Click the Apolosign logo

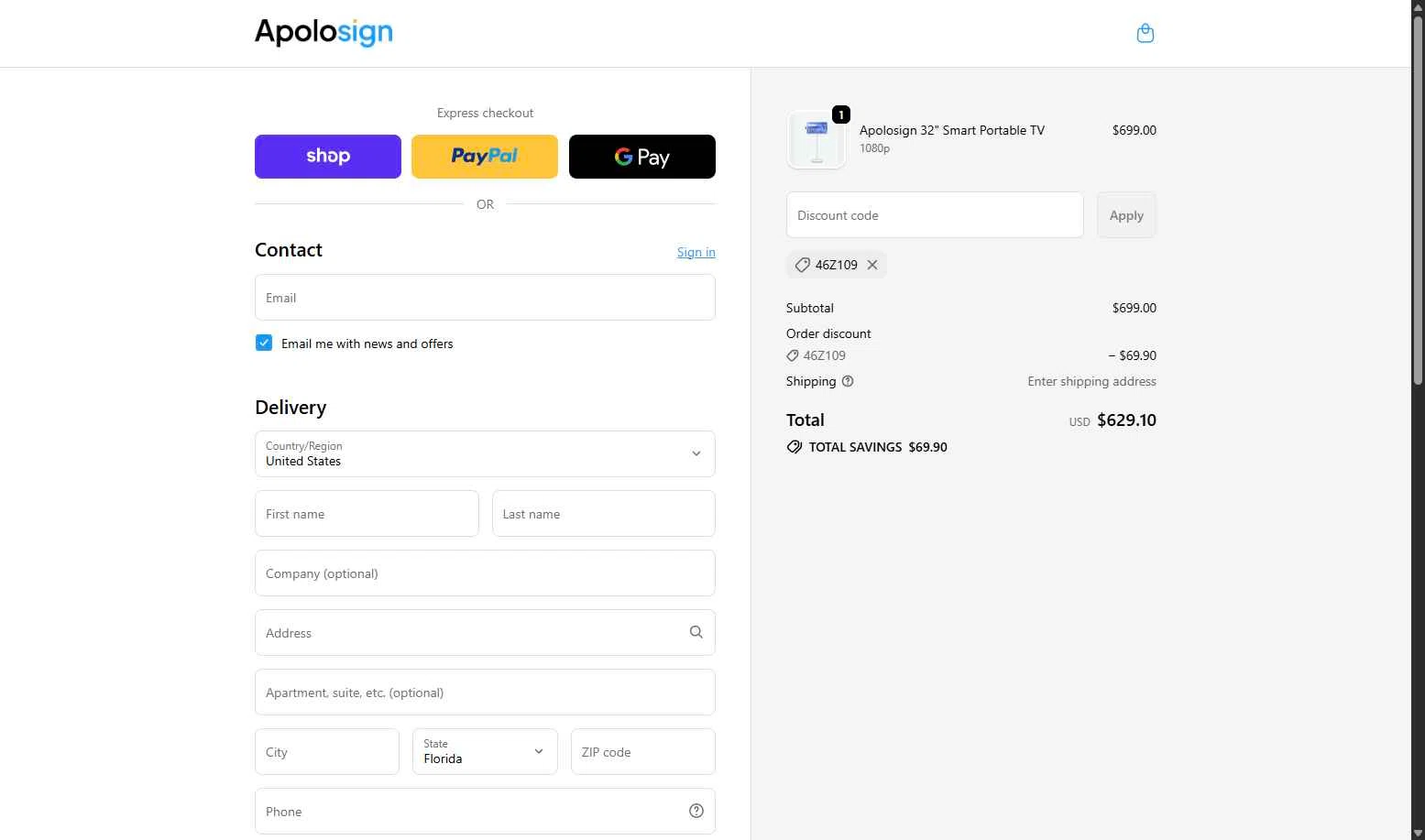[x=323, y=32]
